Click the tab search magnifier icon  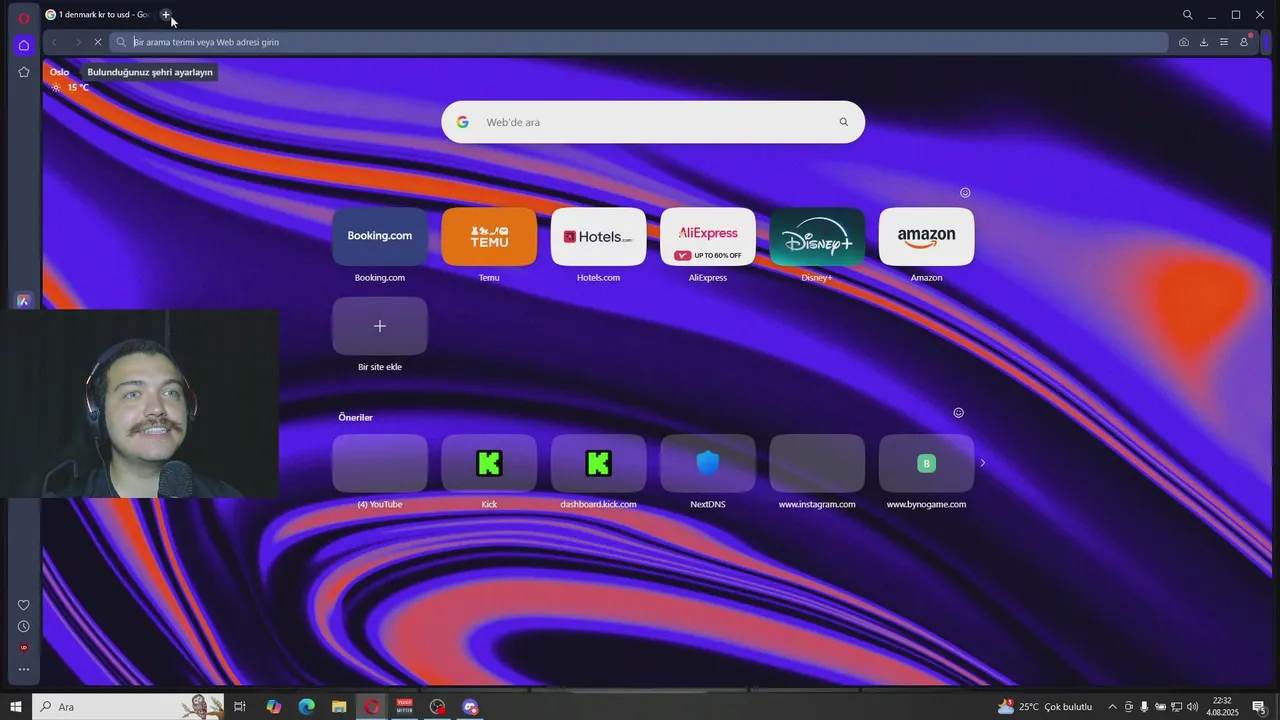(x=1188, y=15)
